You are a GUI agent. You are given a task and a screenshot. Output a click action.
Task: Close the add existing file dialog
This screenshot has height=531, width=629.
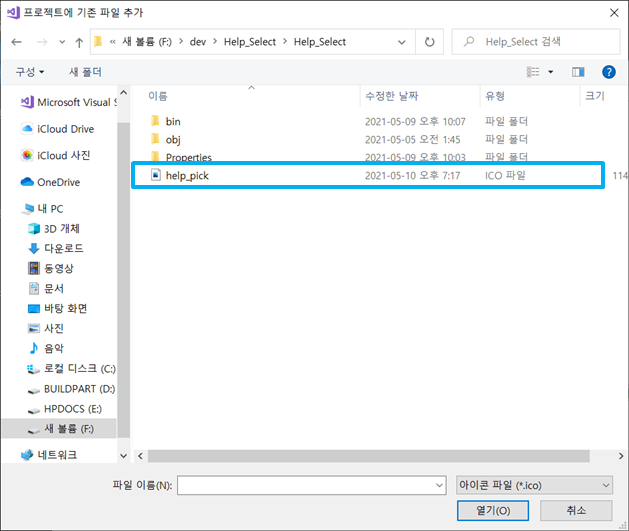pos(614,13)
